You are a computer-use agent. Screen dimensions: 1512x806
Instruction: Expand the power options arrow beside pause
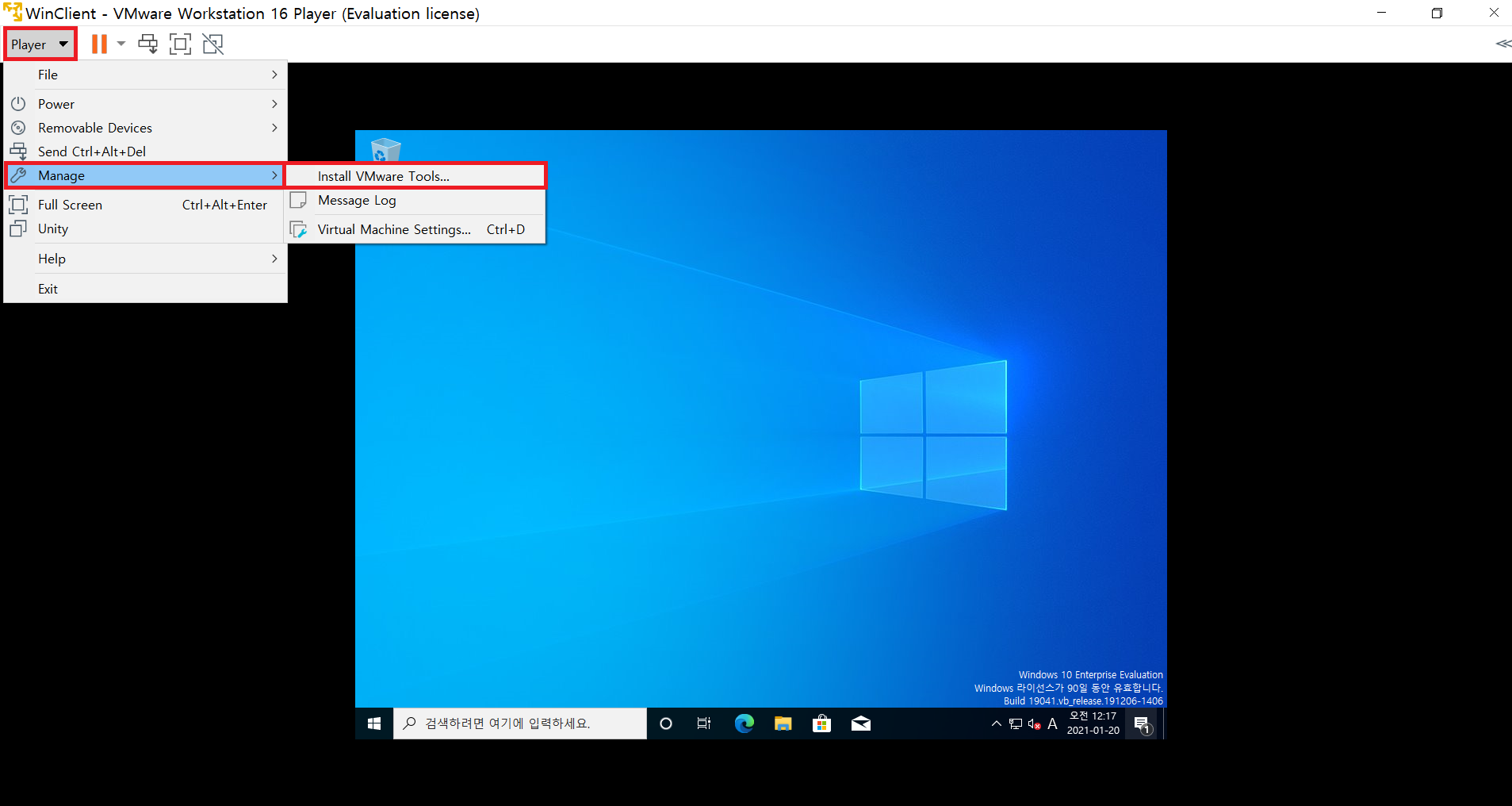point(121,44)
